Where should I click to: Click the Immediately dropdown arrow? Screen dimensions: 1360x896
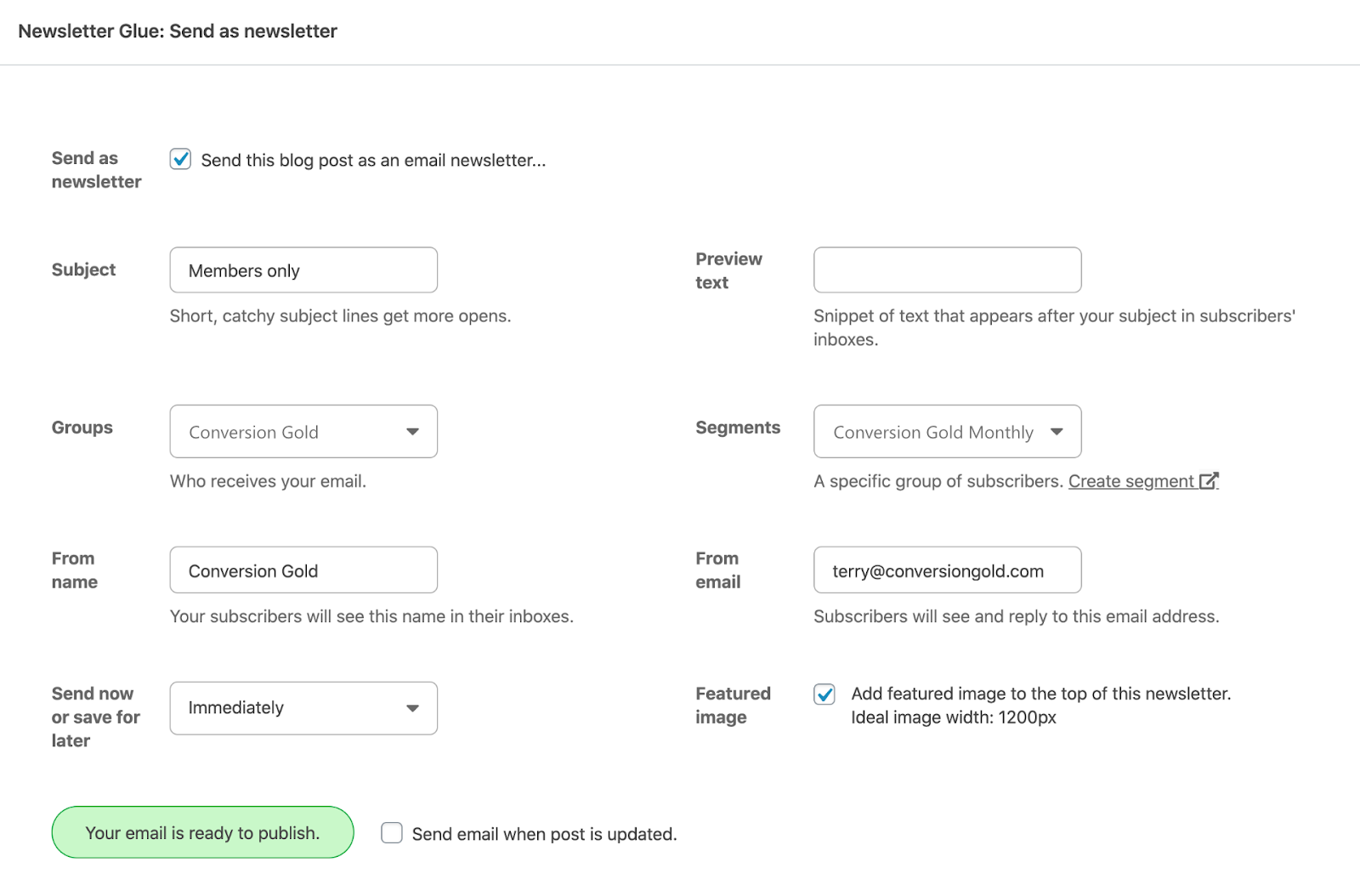coord(412,708)
